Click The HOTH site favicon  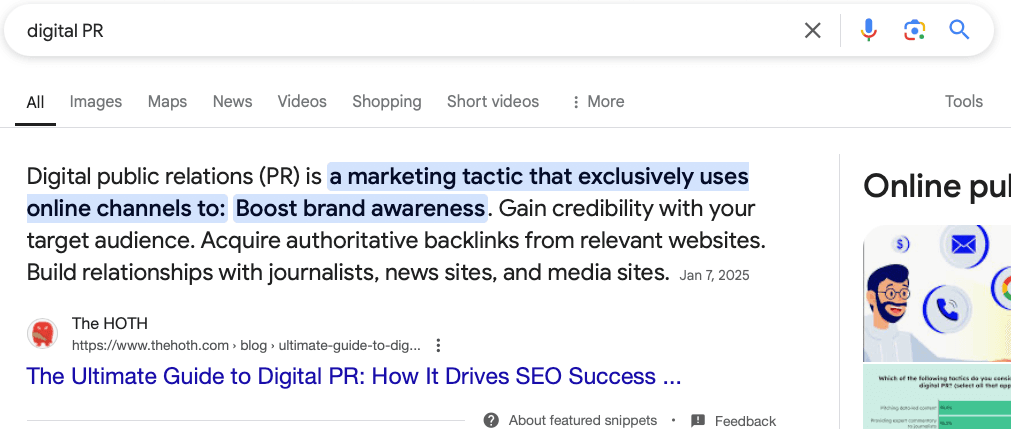(x=42, y=333)
